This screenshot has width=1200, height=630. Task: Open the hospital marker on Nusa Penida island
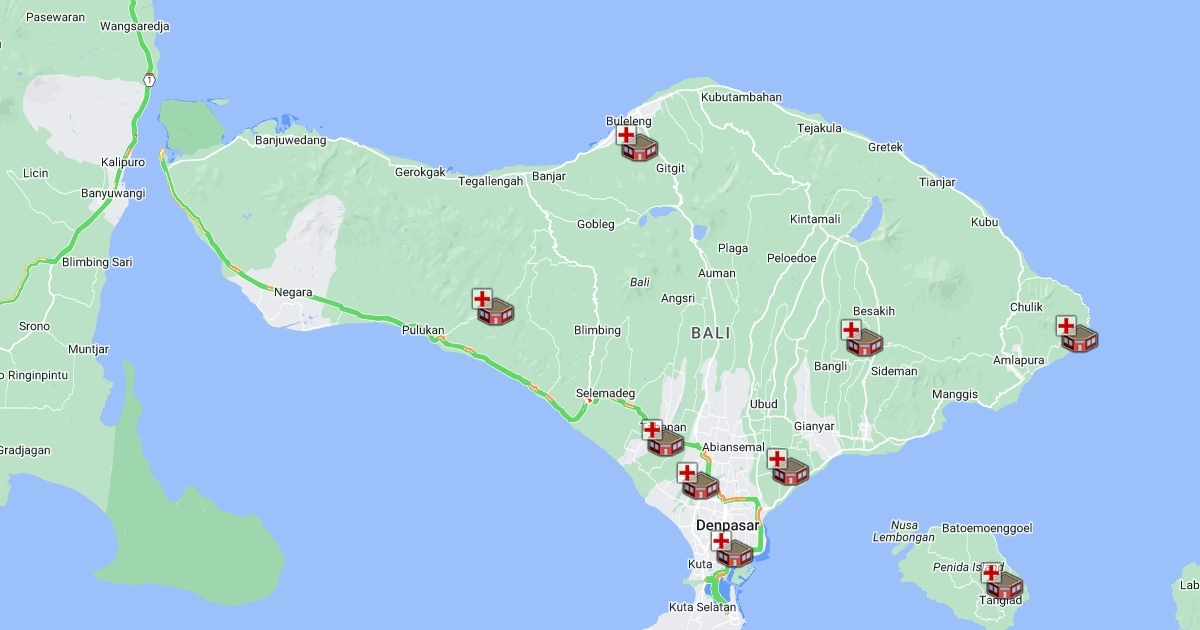coord(1001,582)
